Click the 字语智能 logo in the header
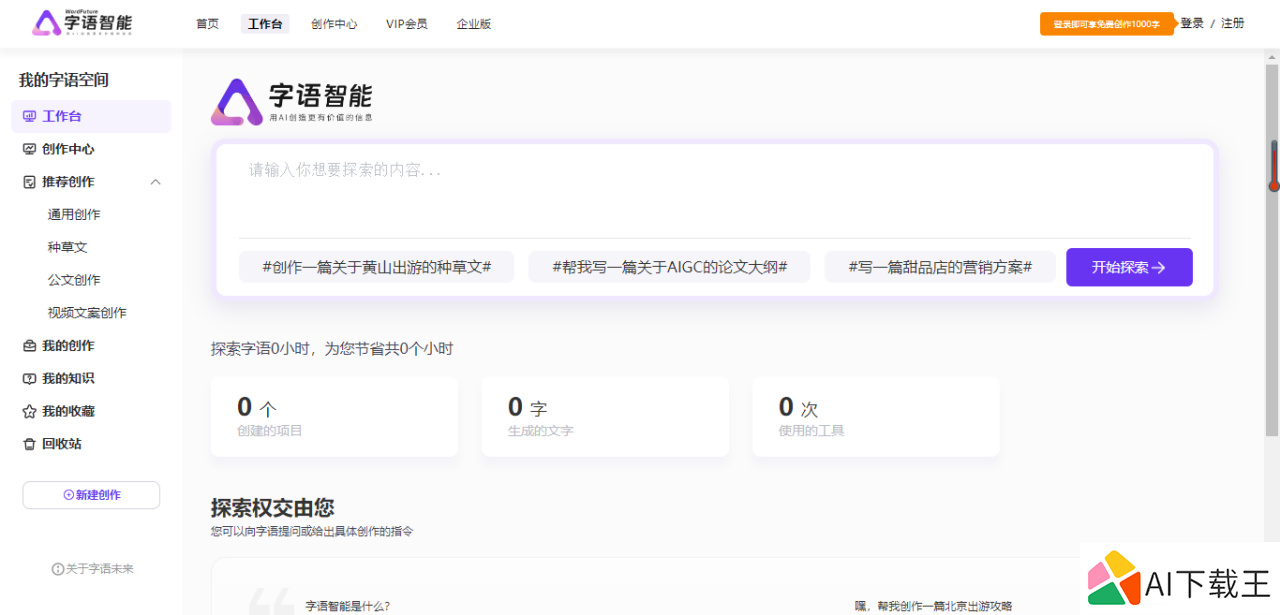Viewport: 1280px width, 615px height. click(x=82, y=22)
